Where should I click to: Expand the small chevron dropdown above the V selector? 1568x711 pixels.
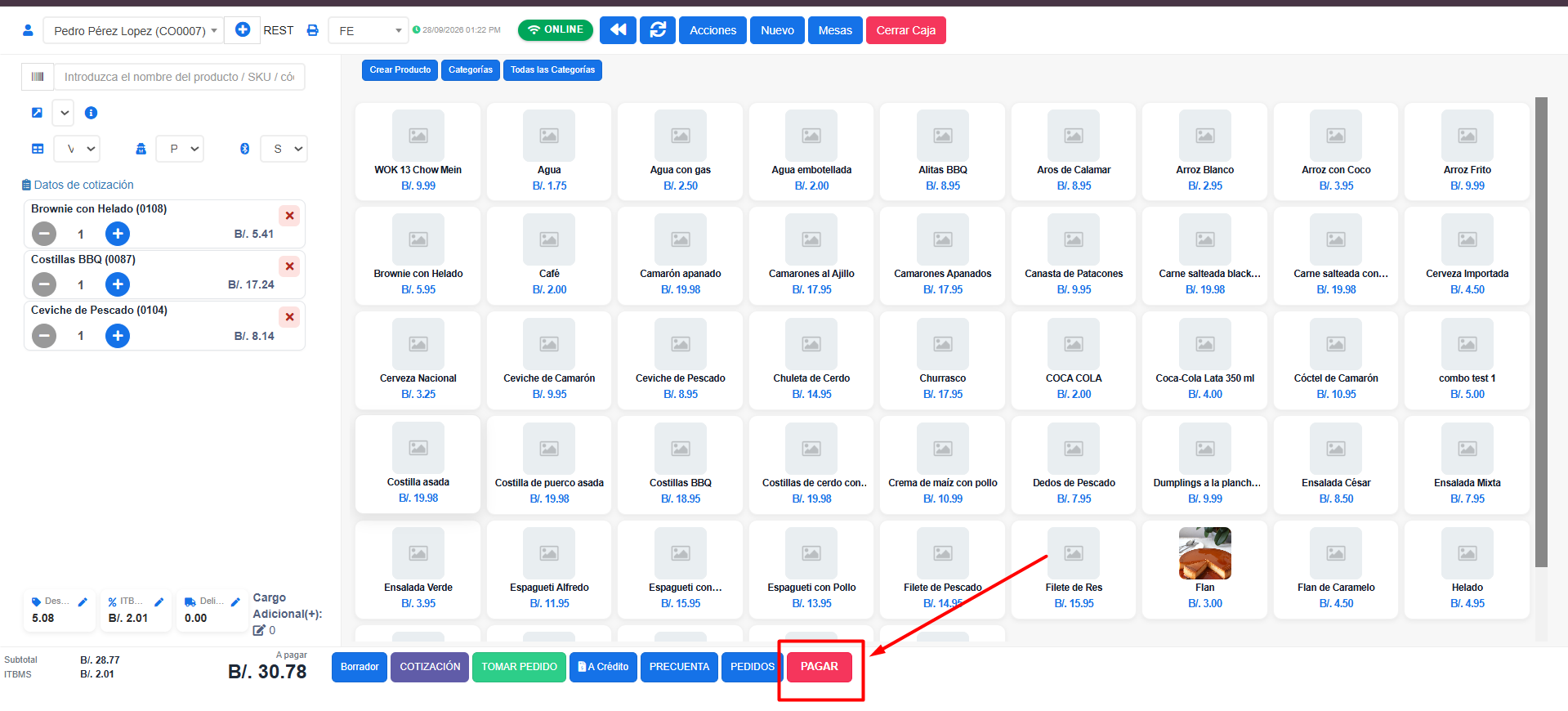click(64, 113)
